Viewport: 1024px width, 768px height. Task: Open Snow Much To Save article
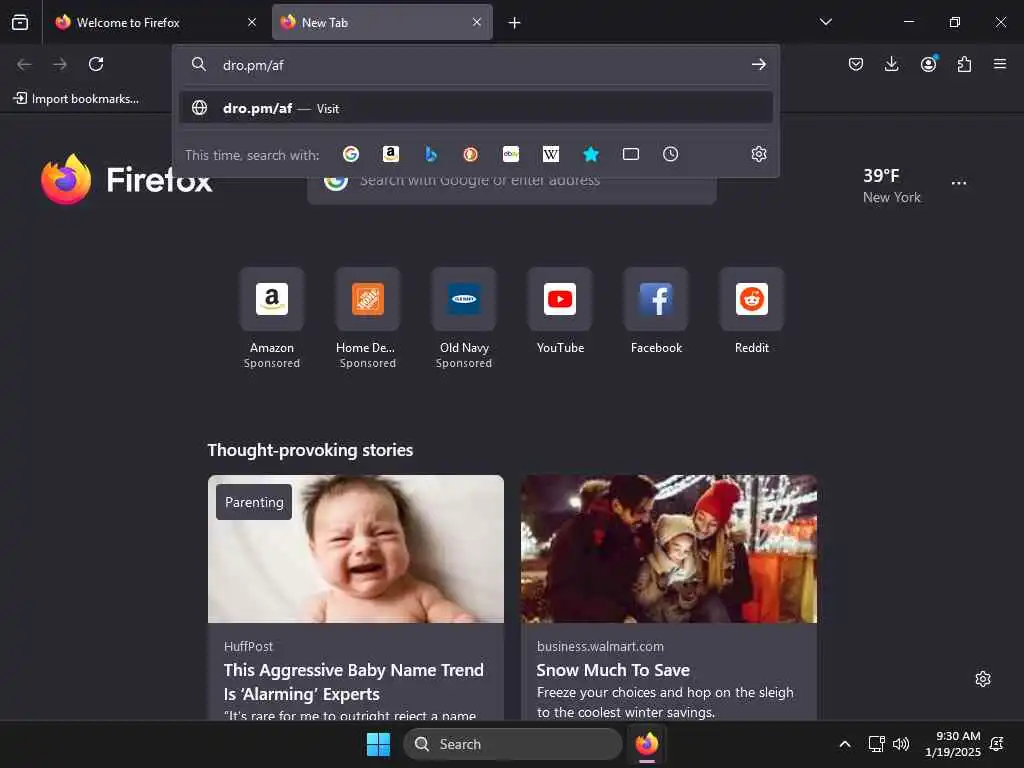[x=613, y=670]
